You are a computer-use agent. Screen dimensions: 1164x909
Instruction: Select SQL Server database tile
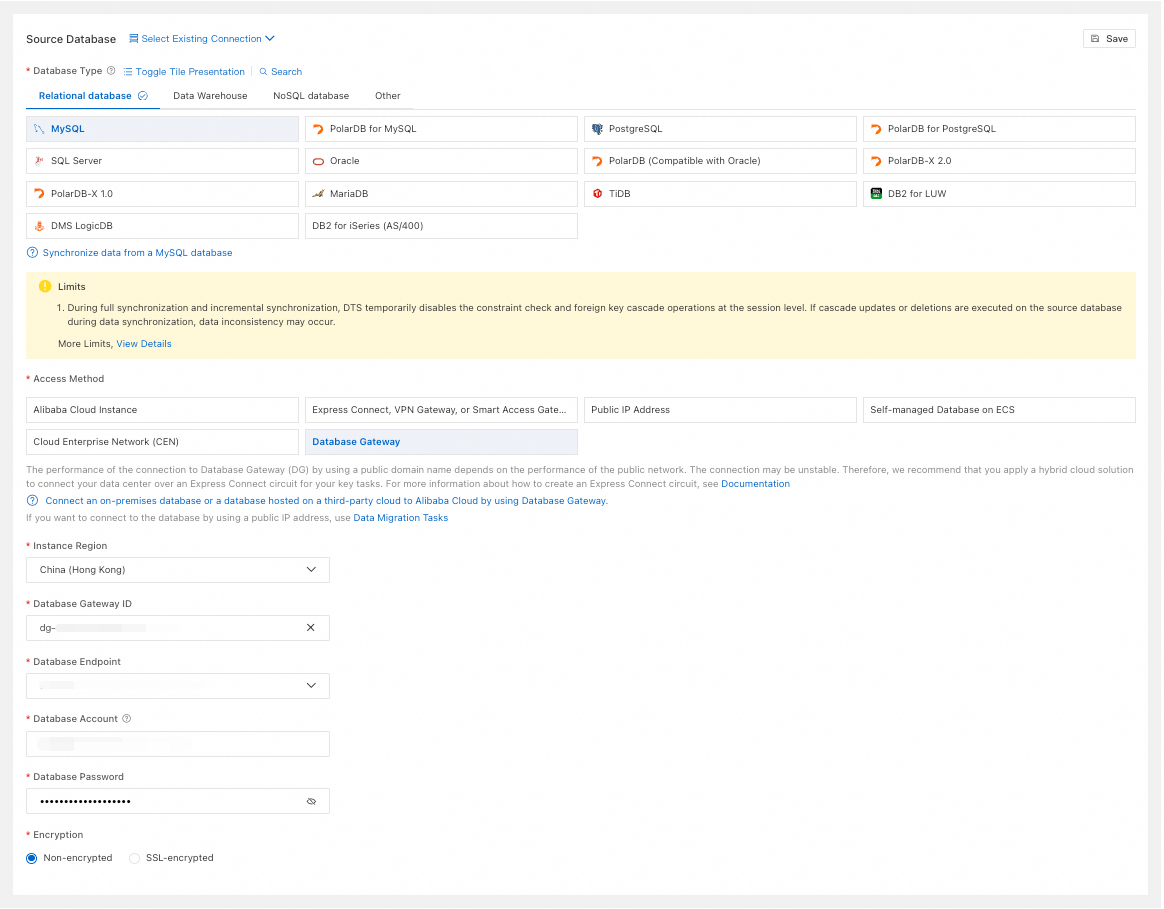pyautogui.click(x=163, y=161)
